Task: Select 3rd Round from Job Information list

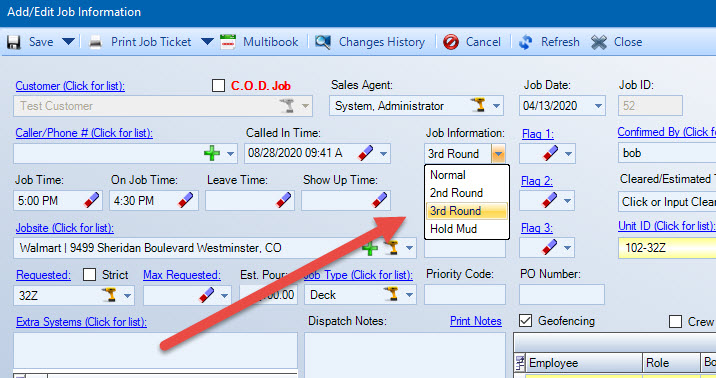Action: pos(467,211)
